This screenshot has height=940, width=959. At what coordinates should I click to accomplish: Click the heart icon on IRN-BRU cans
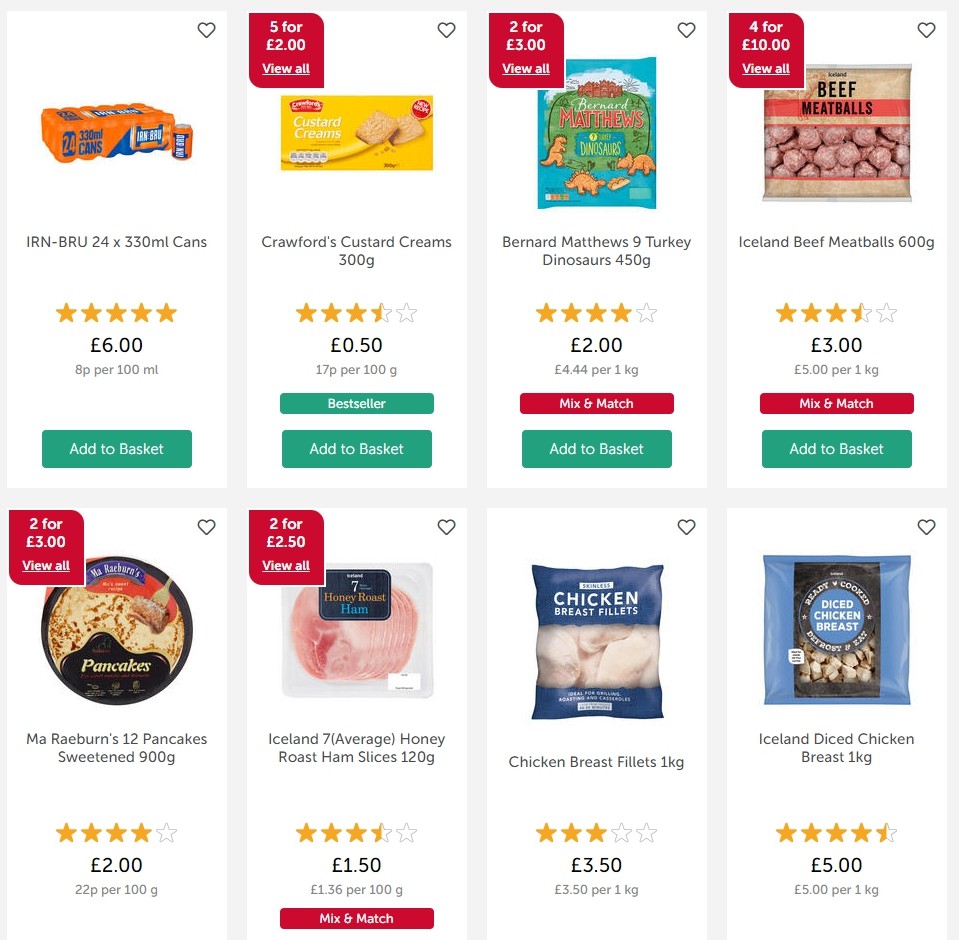click(206, 30)
